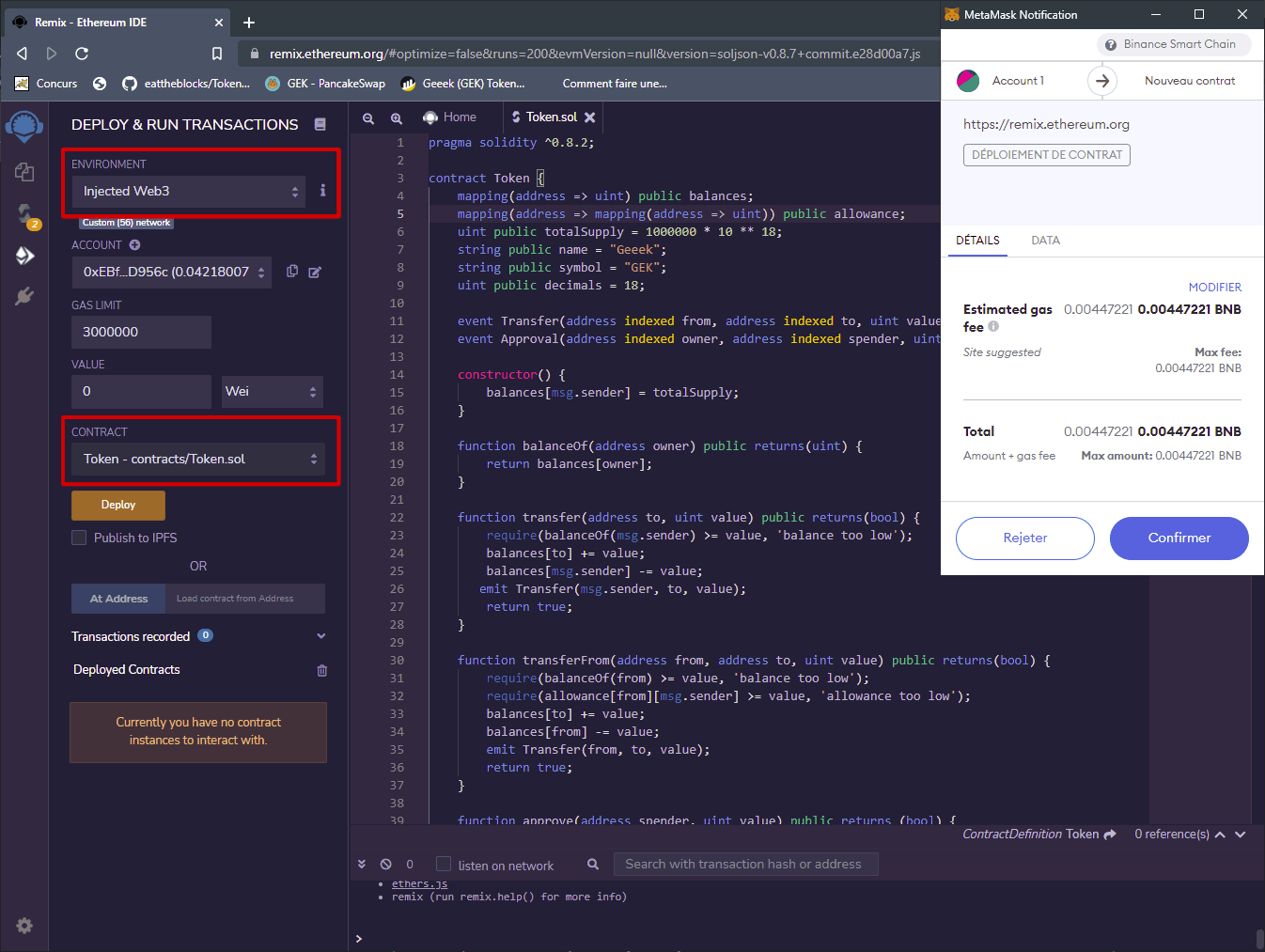Open the GEK - PancakeSwap bookmark
Screen dimensions: 1265x952
[325, 84]
